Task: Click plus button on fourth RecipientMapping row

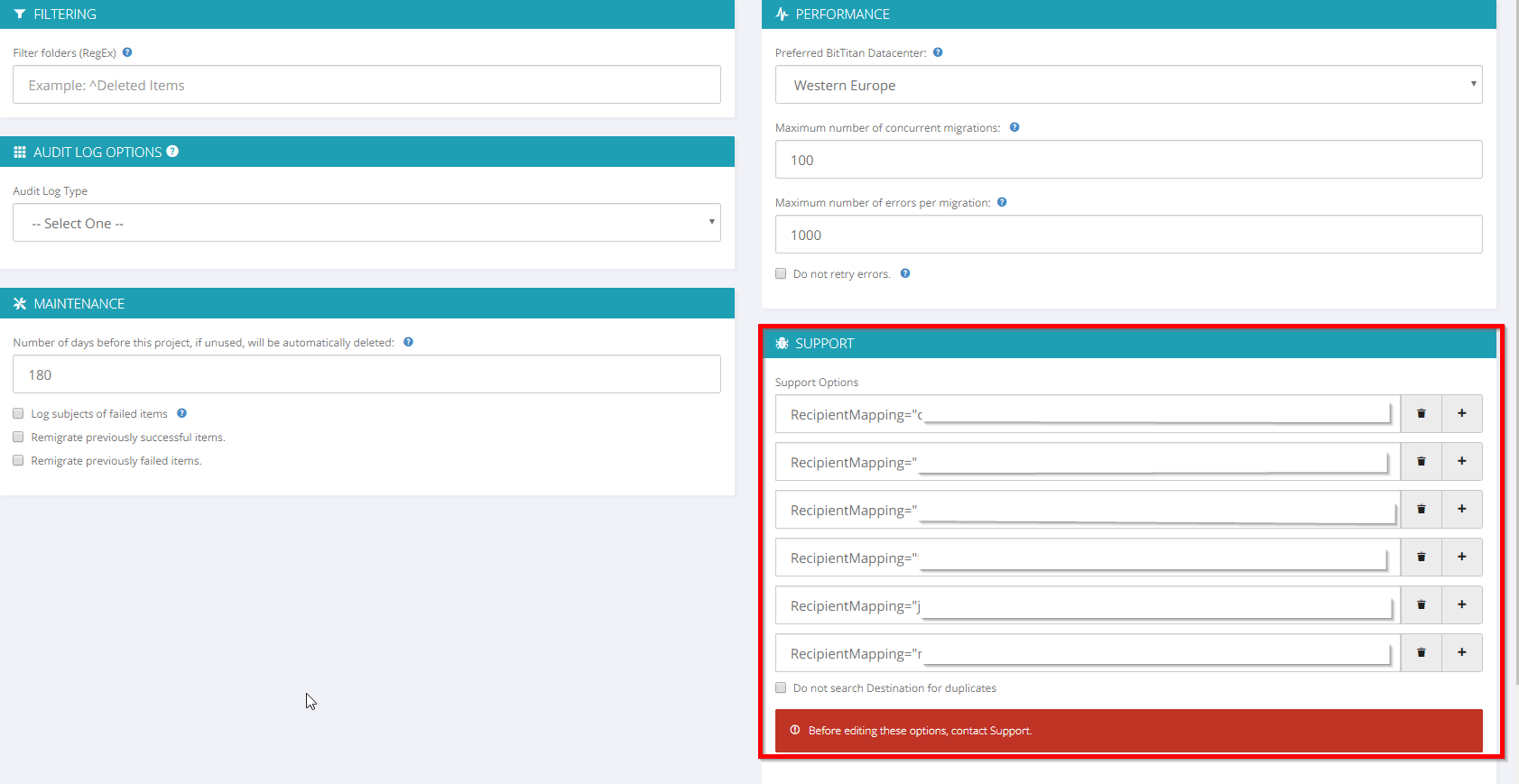Action: 1461,557
